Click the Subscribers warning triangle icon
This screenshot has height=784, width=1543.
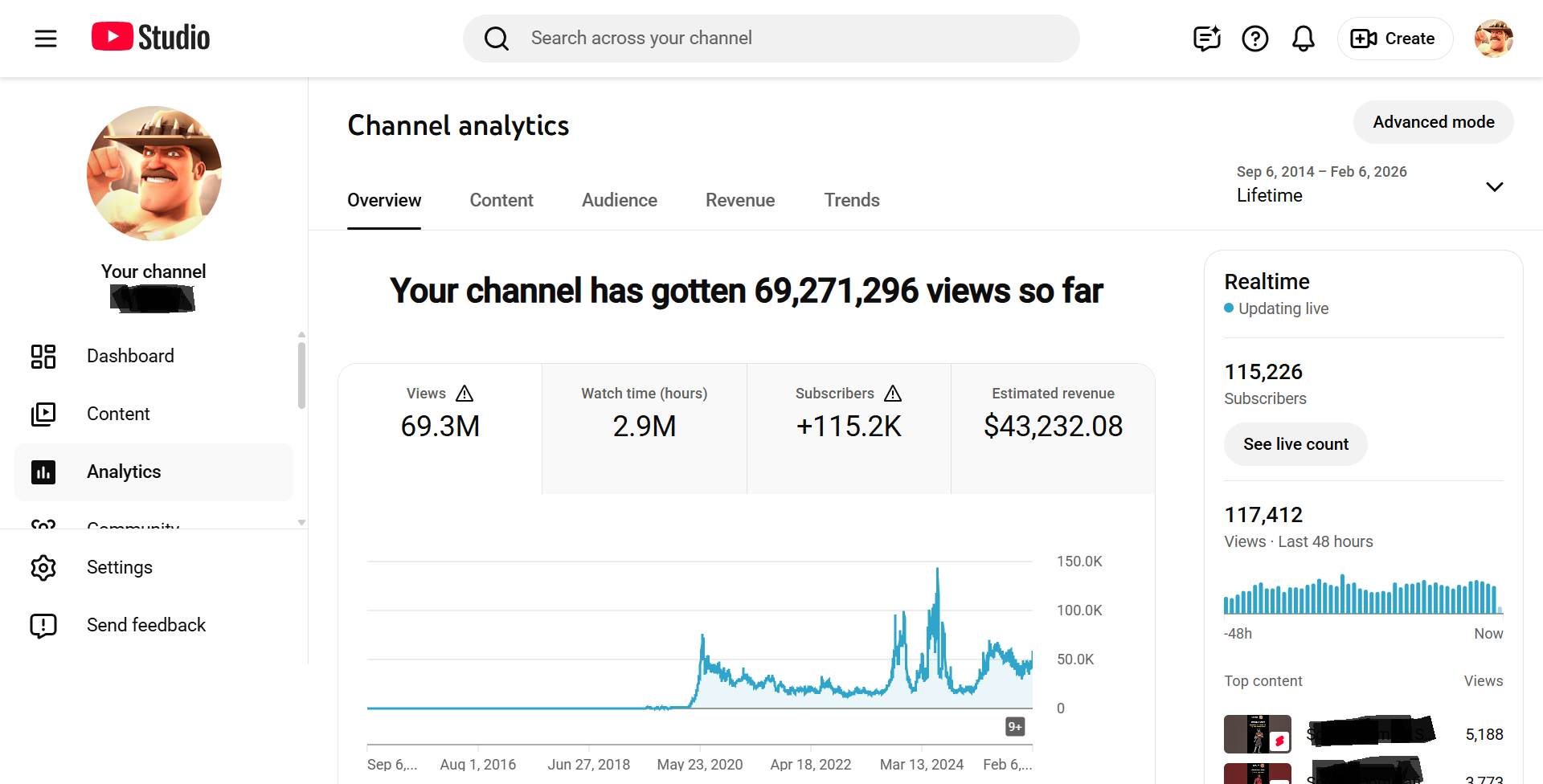click(893, 394)
